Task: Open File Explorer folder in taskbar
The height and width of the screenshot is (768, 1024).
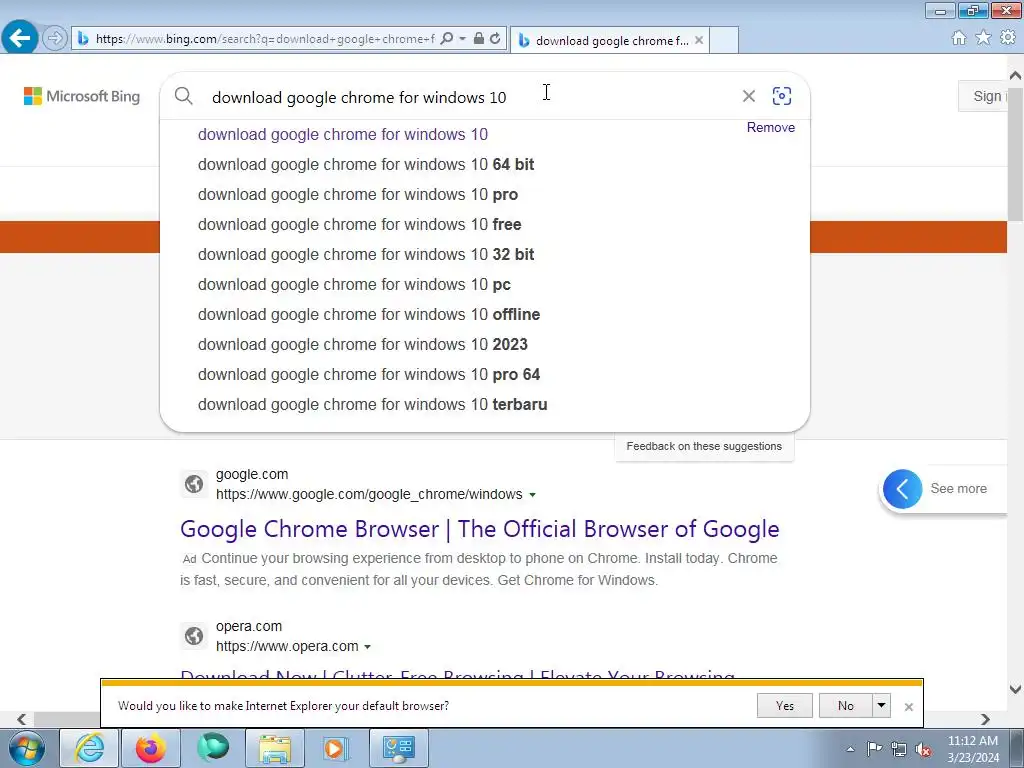Action: pos(275,748)
